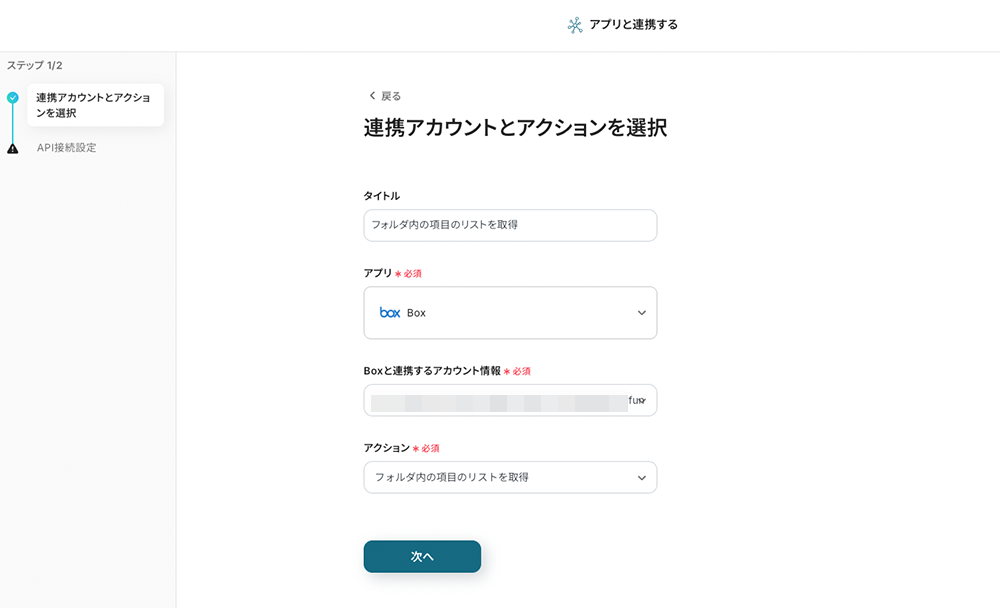The height and width of the screenshot is (608, 1000).
Task: Click the teal checkmark step icon
Action: click(x=13, y=98)
